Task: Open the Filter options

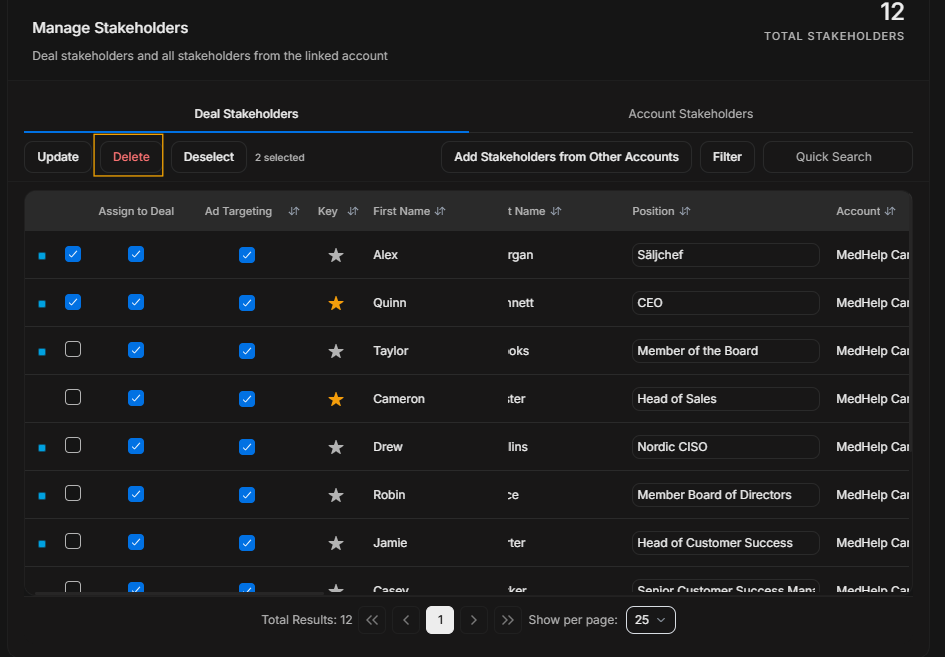Action: 727,157
